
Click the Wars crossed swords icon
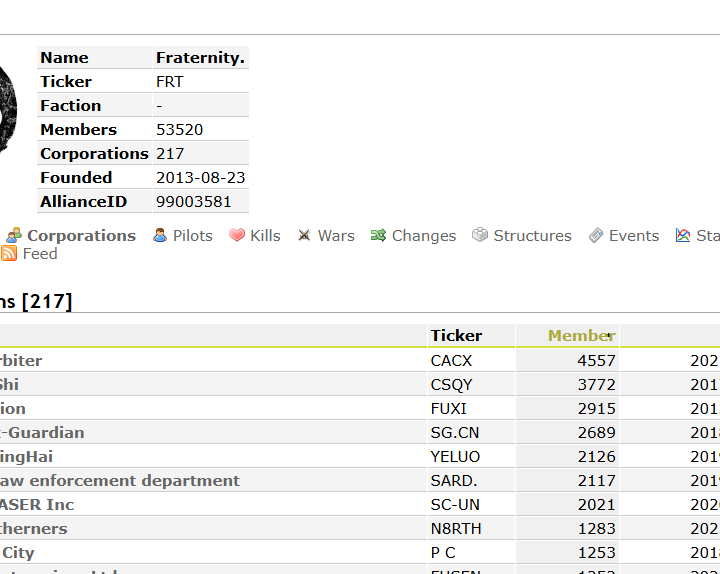point(304,236)
